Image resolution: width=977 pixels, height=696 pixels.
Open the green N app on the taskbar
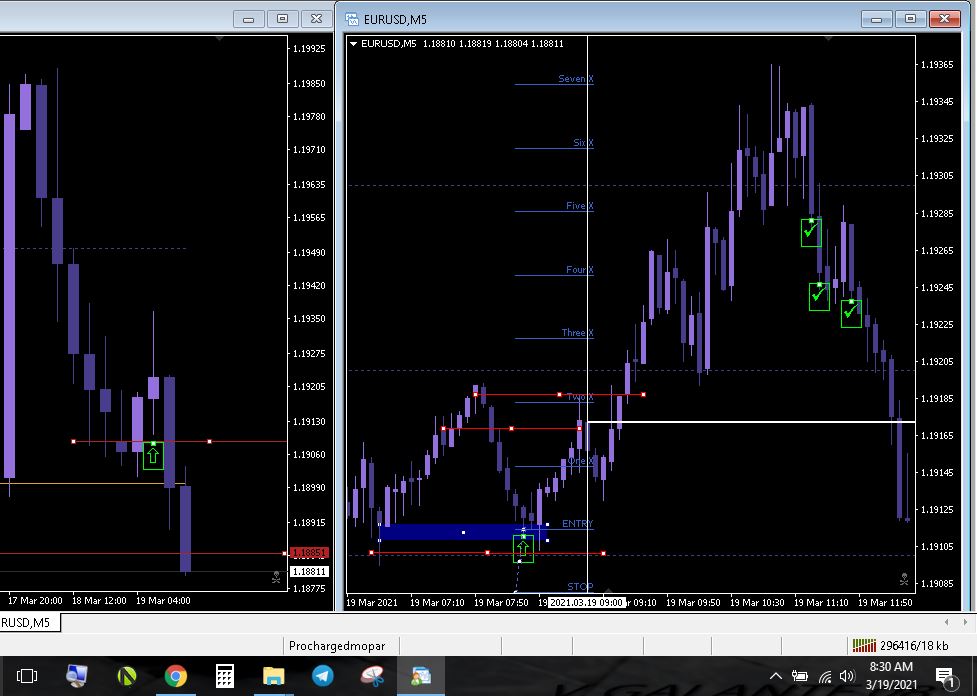click(127, 676)
